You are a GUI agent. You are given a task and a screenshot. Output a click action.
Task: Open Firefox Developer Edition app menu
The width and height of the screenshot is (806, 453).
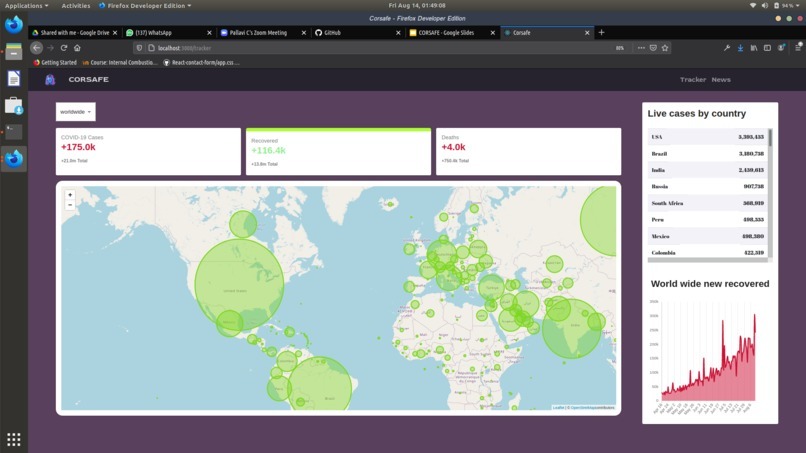145,6
